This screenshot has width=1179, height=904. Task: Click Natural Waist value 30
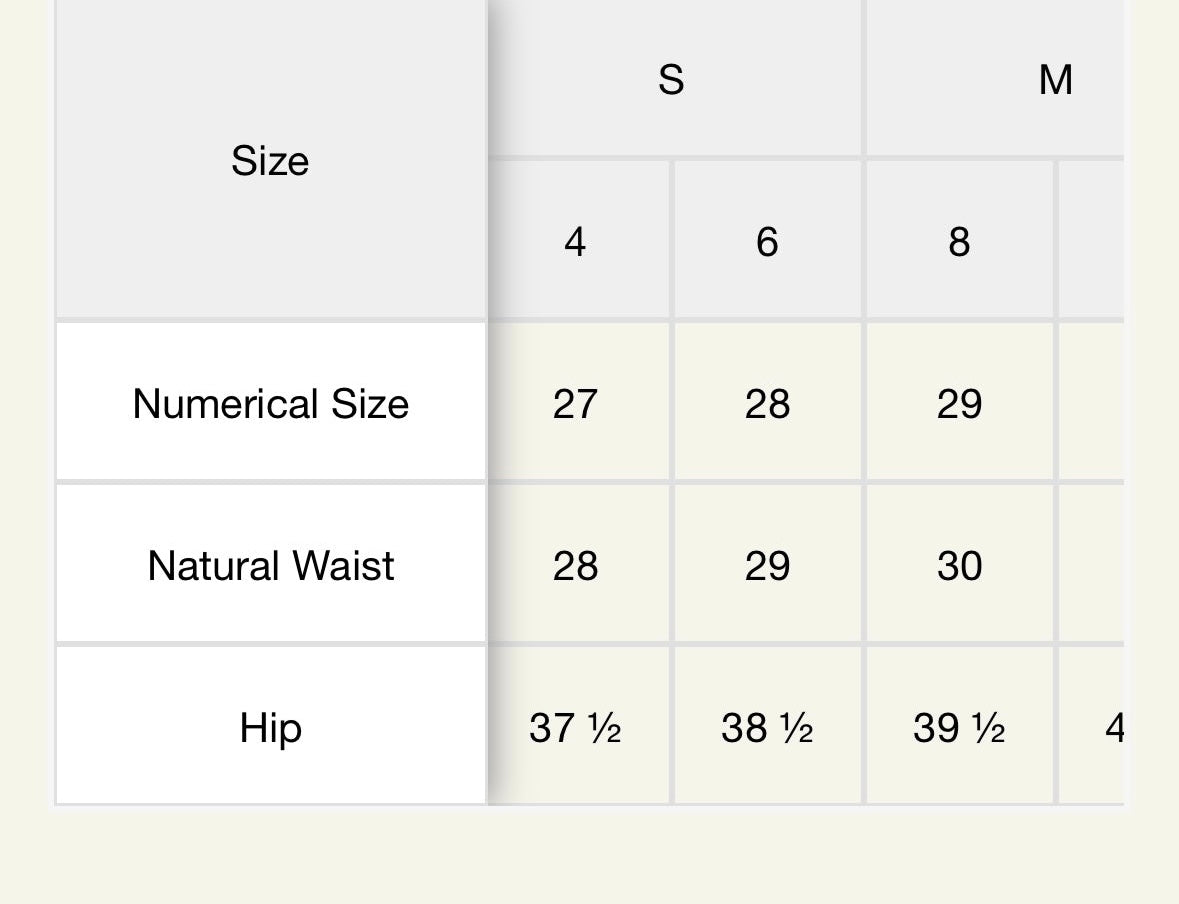959,566
